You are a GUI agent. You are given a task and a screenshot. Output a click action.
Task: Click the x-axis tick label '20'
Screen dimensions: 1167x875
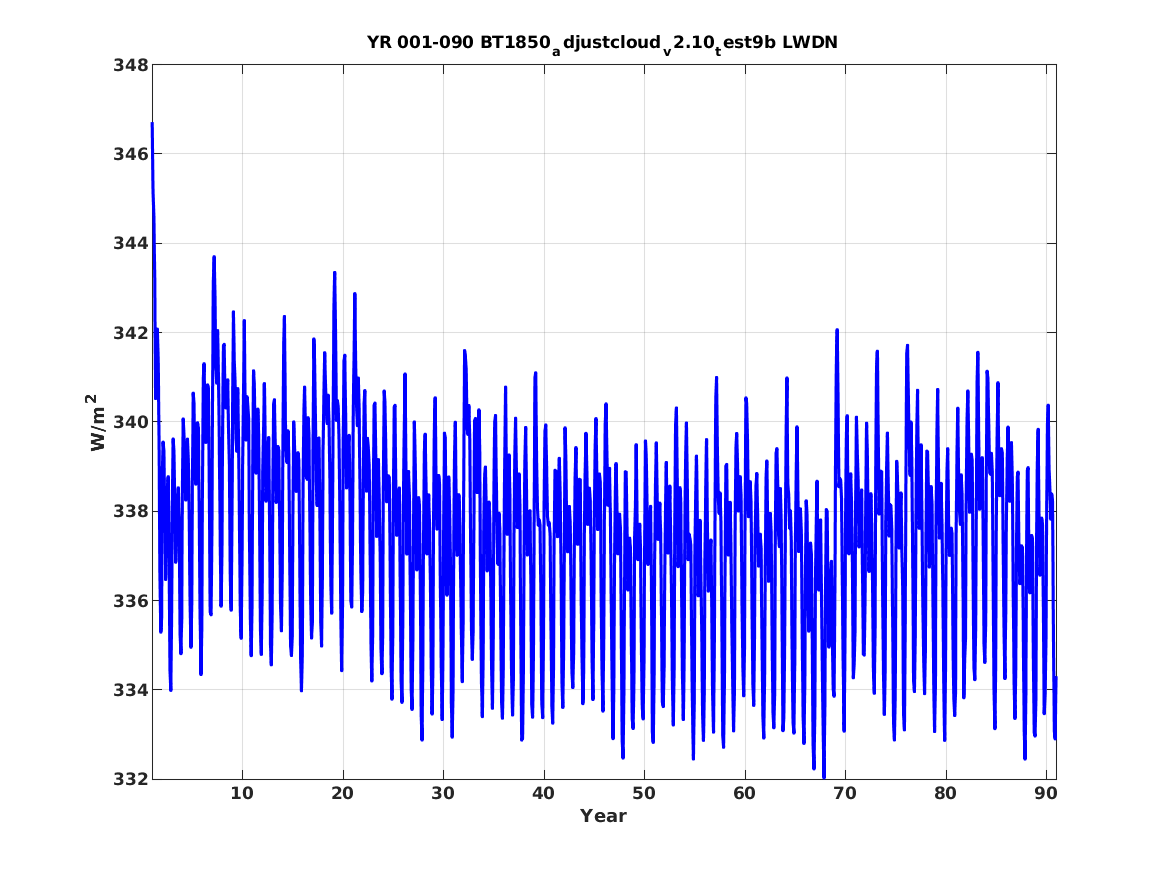click(342, 794)
